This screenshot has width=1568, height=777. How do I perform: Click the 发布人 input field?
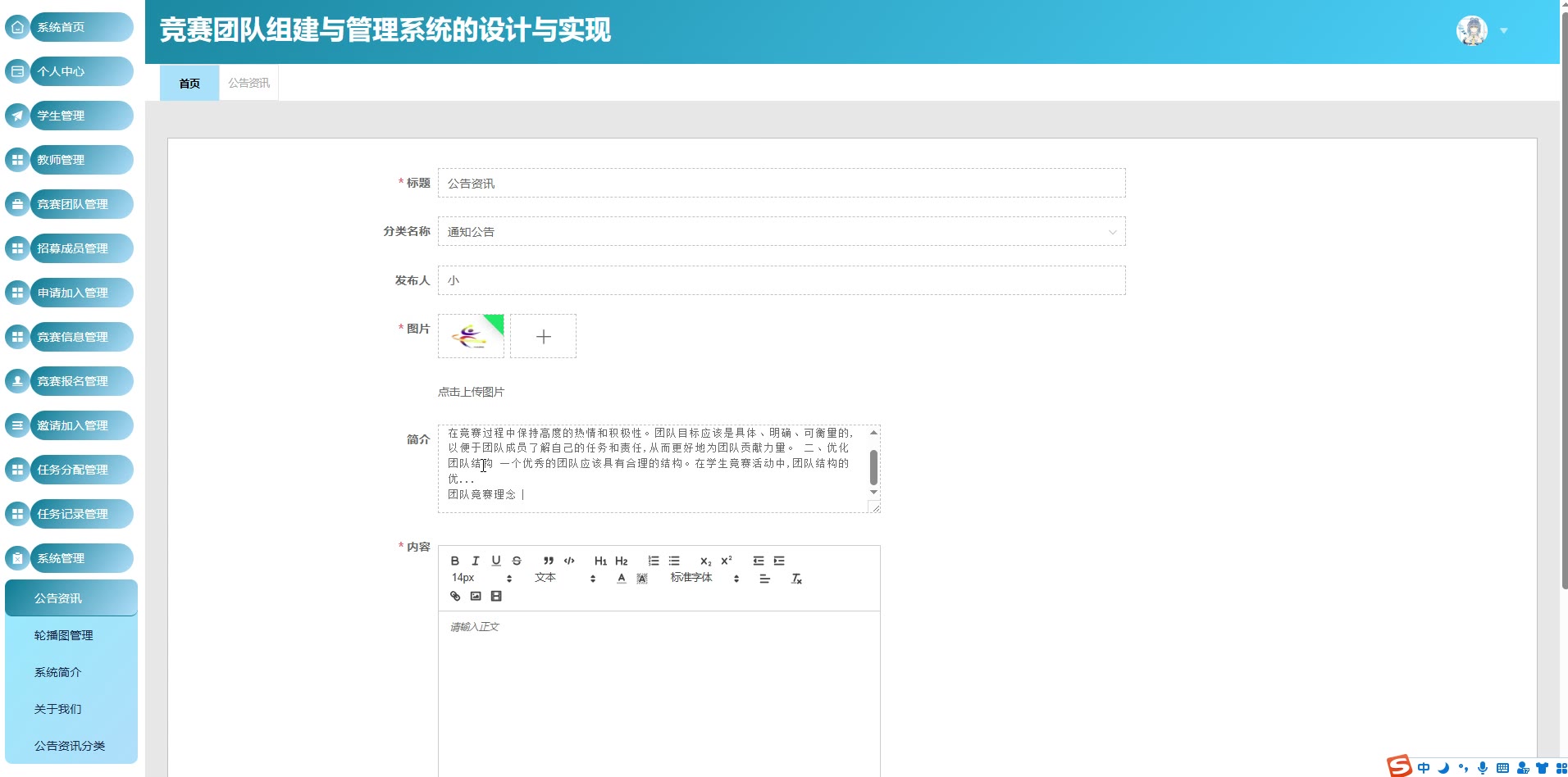tap(781, 280)
